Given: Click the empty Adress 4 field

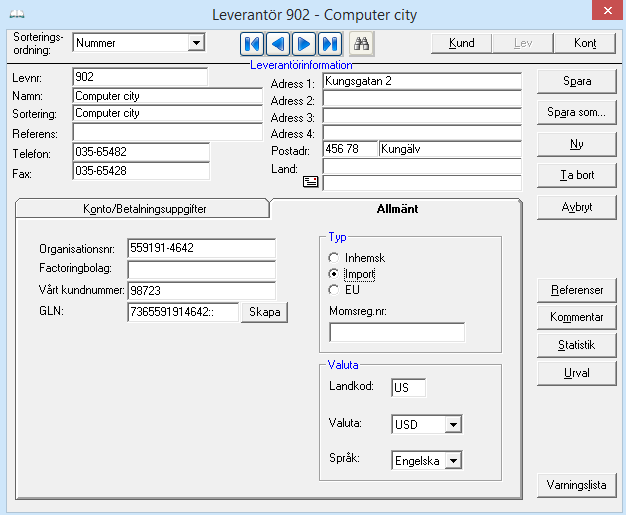Looking at the screenshot, I should point(422,133).
